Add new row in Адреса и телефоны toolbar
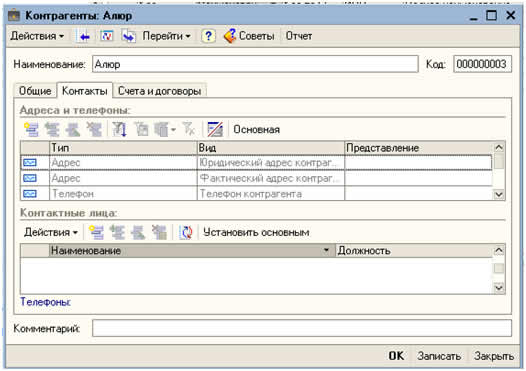The width and height of the screenshot is (526, 371). [x=32, y=129]
